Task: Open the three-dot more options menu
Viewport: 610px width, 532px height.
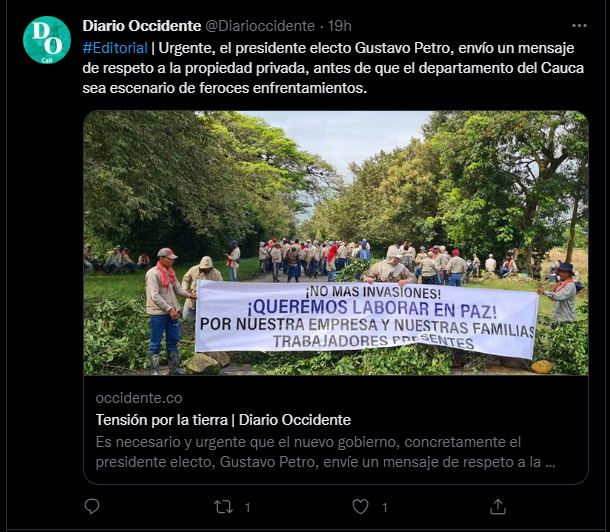Action: [579, 26]
